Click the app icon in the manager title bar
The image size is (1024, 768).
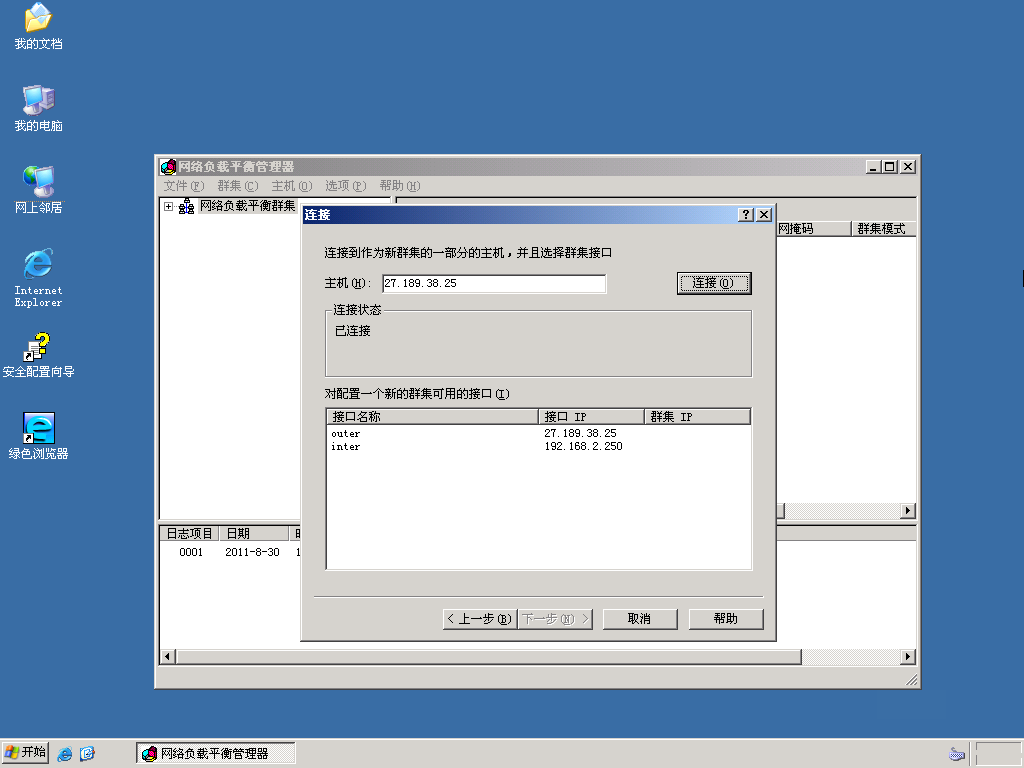168,167
